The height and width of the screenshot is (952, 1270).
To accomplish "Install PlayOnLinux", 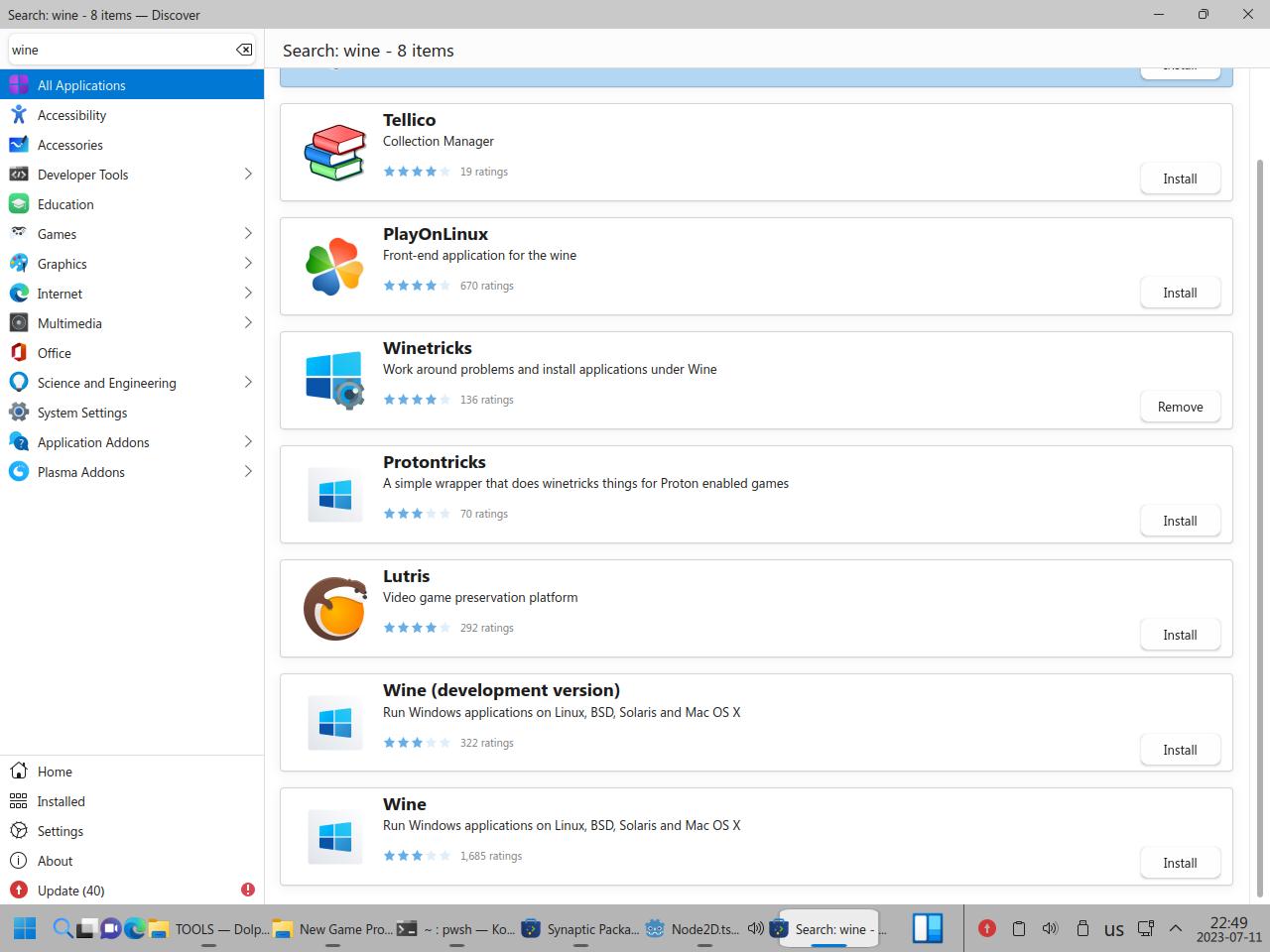I will coord(1180,293).
